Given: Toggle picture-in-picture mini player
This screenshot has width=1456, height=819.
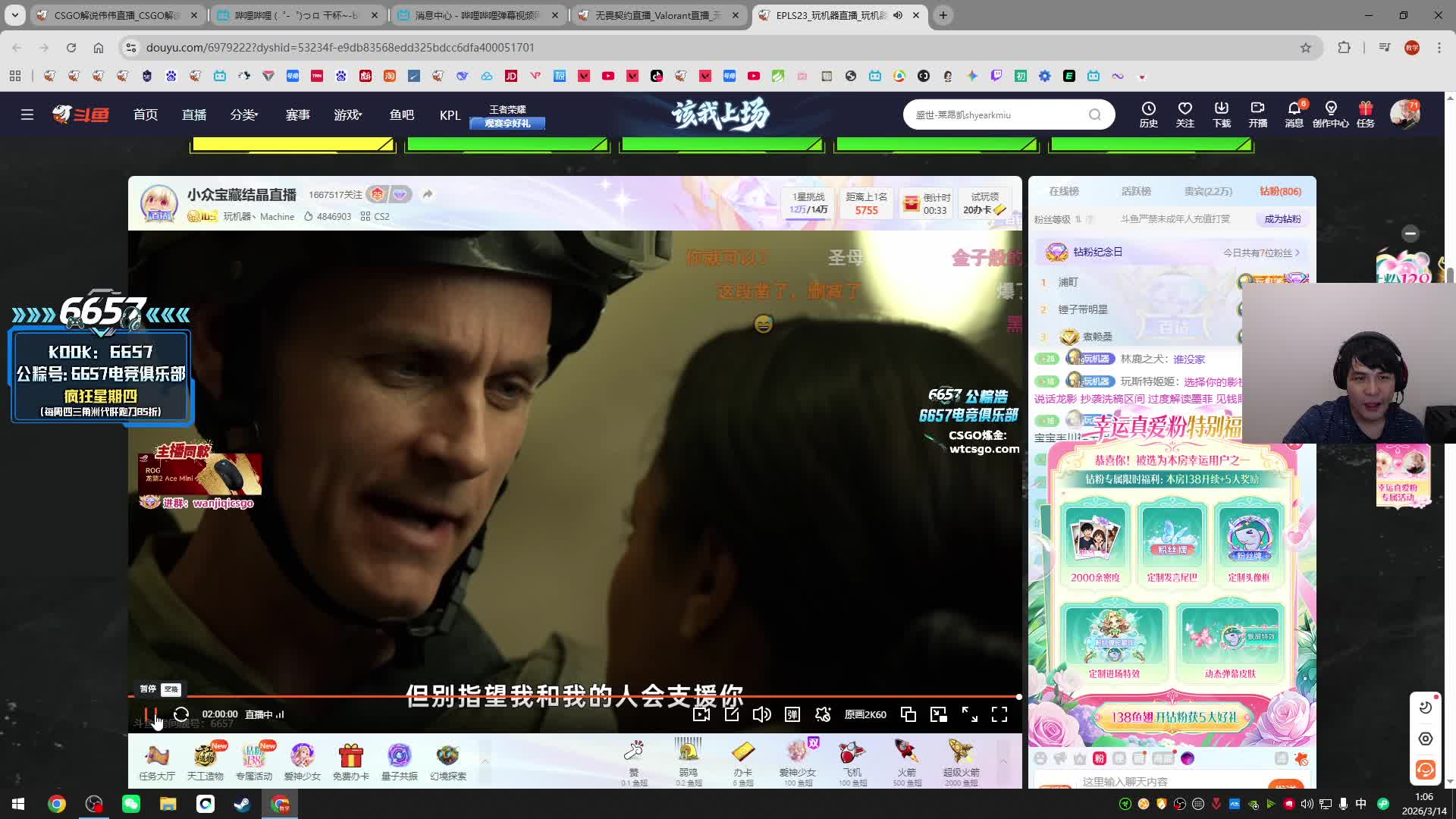Looking at the screenshot, I should click(939, 715).
